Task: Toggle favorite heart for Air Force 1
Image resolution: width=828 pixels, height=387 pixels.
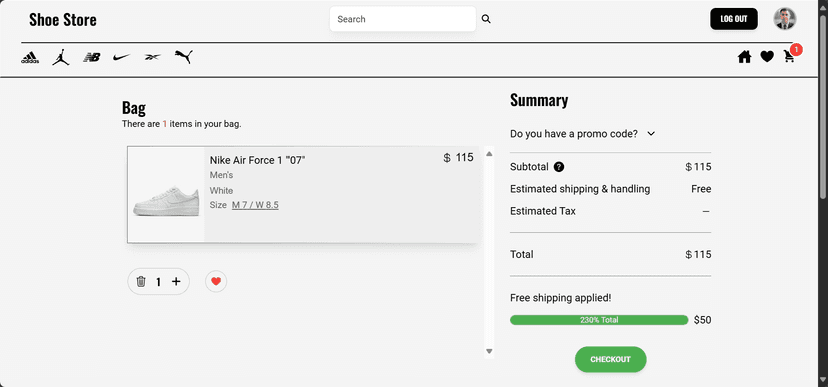Action: pyautogui.click(x=216, y=281)
